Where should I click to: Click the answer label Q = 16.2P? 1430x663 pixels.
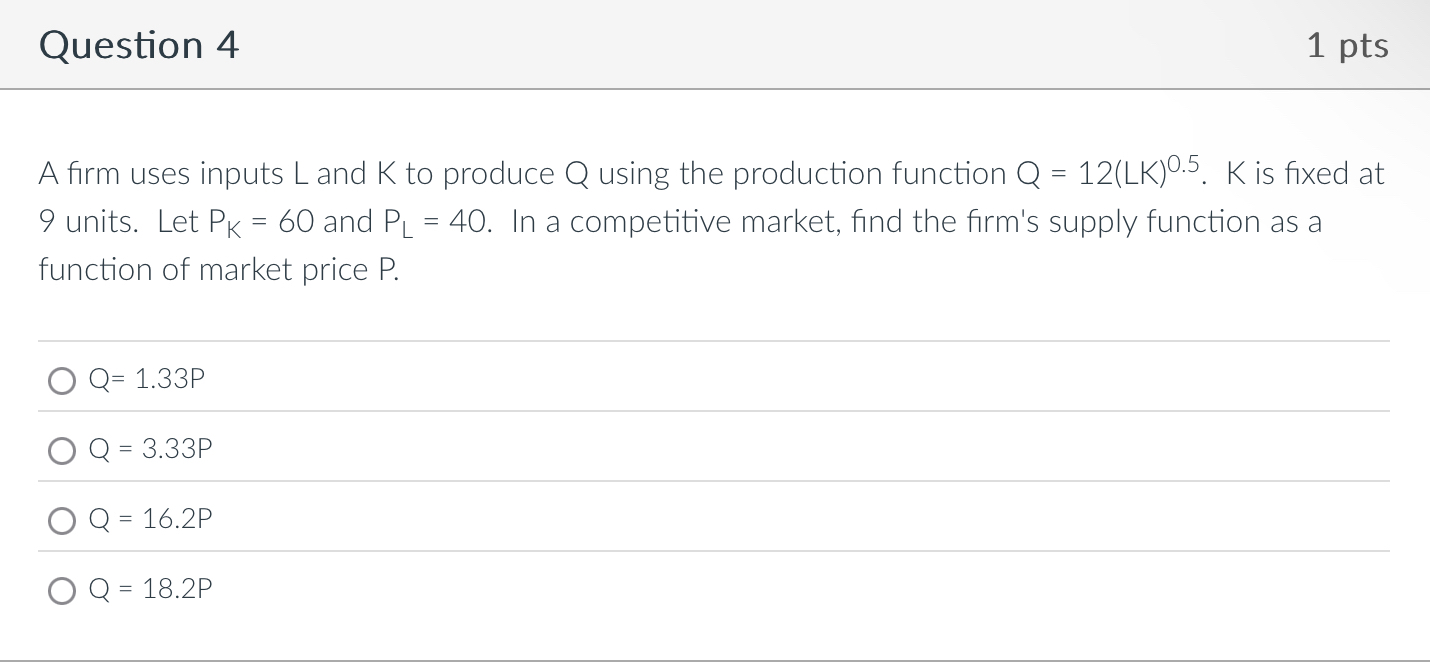tap(150, 519)
